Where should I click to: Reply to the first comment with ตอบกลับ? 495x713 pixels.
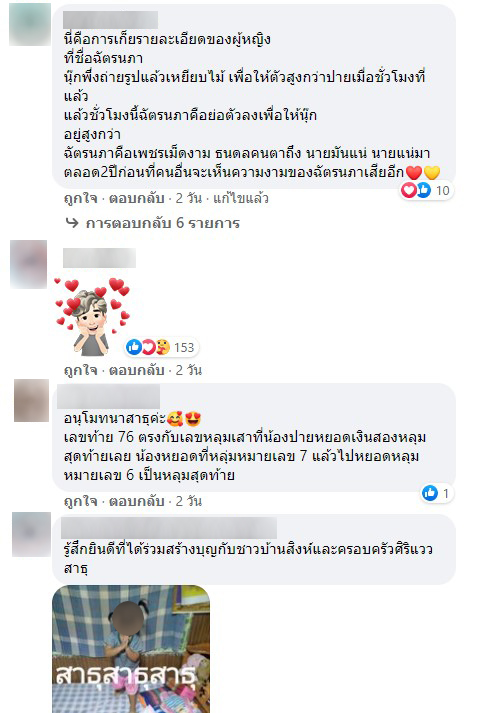[136, 199]
